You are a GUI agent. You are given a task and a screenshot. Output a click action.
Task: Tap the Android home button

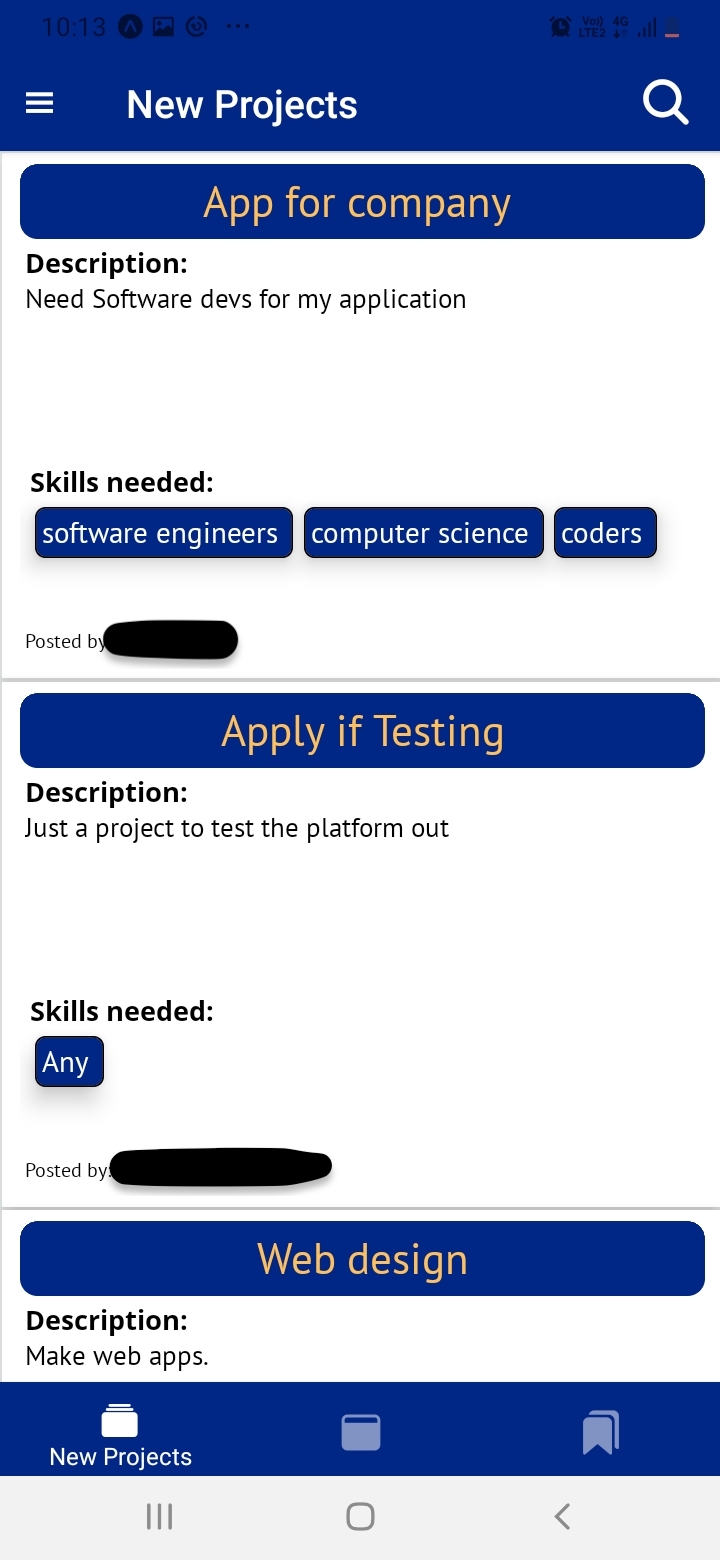(x=360, y=1516)
